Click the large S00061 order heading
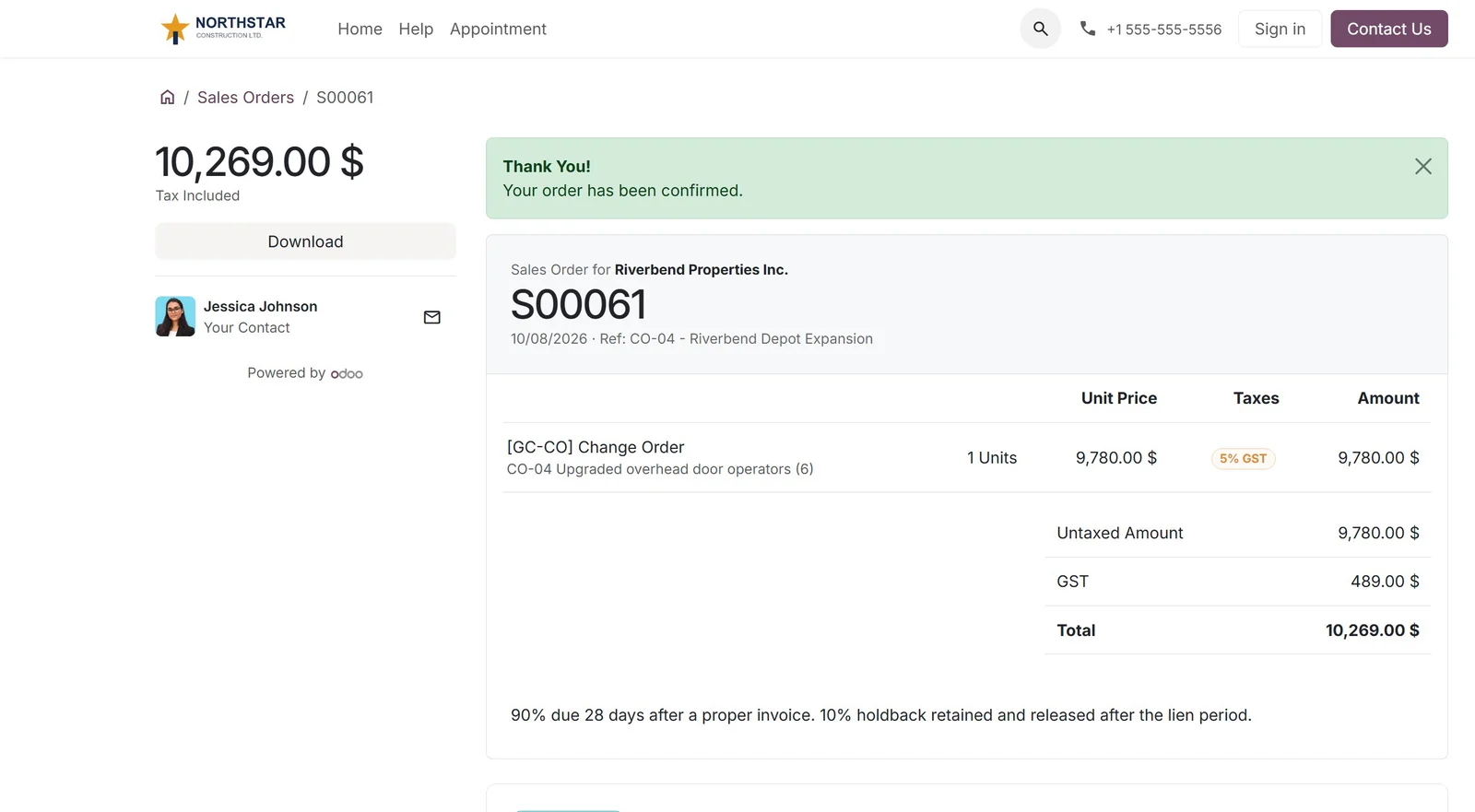 pos(578,304)
